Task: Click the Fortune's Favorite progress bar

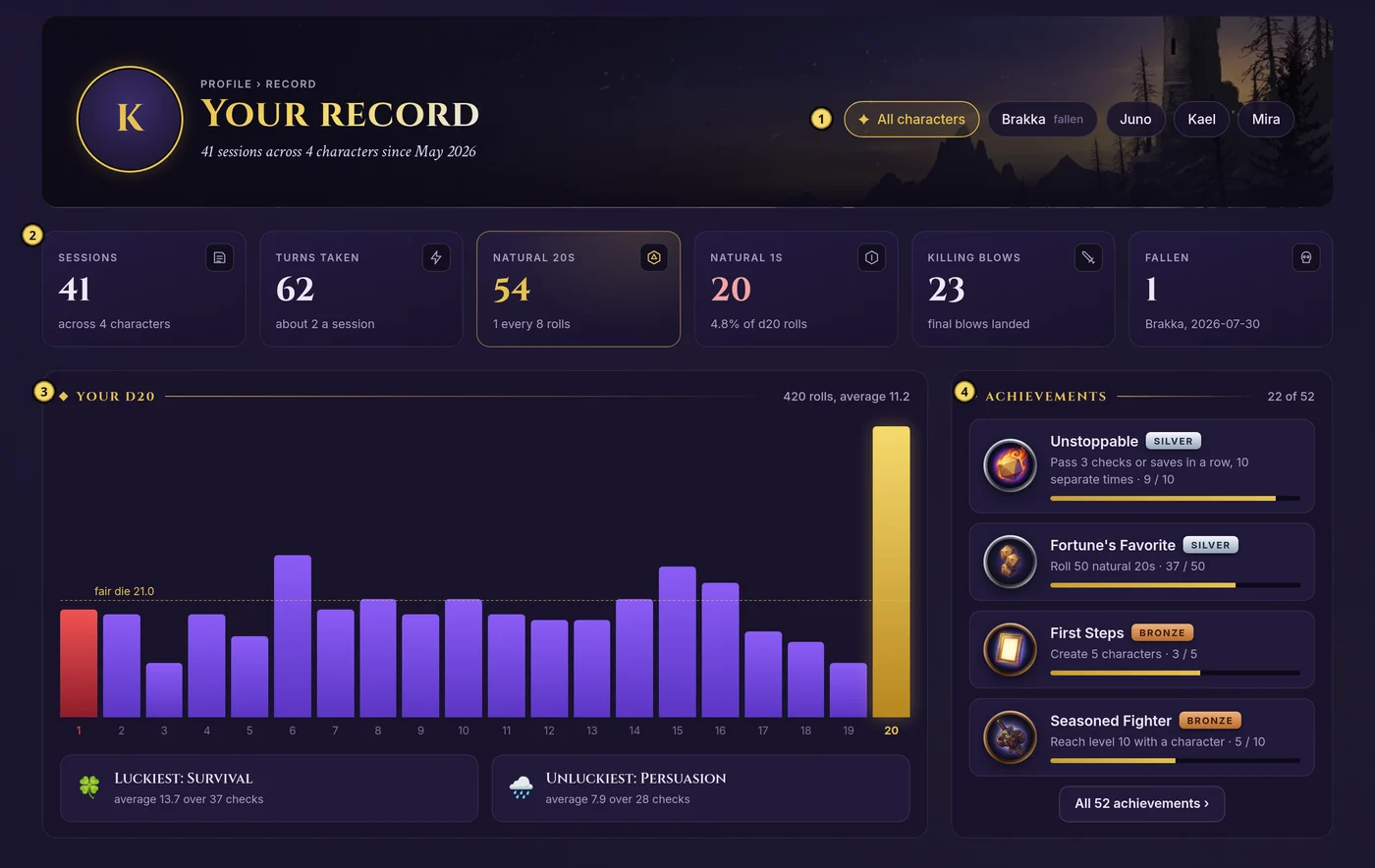Action: pos(1175,585)
